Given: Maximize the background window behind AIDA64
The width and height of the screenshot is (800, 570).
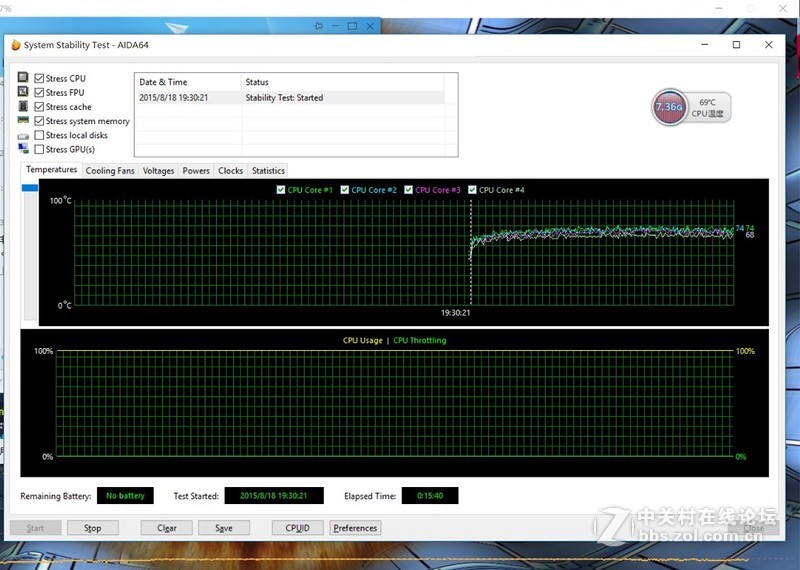Looking at the screenshot, I should 352,26.
